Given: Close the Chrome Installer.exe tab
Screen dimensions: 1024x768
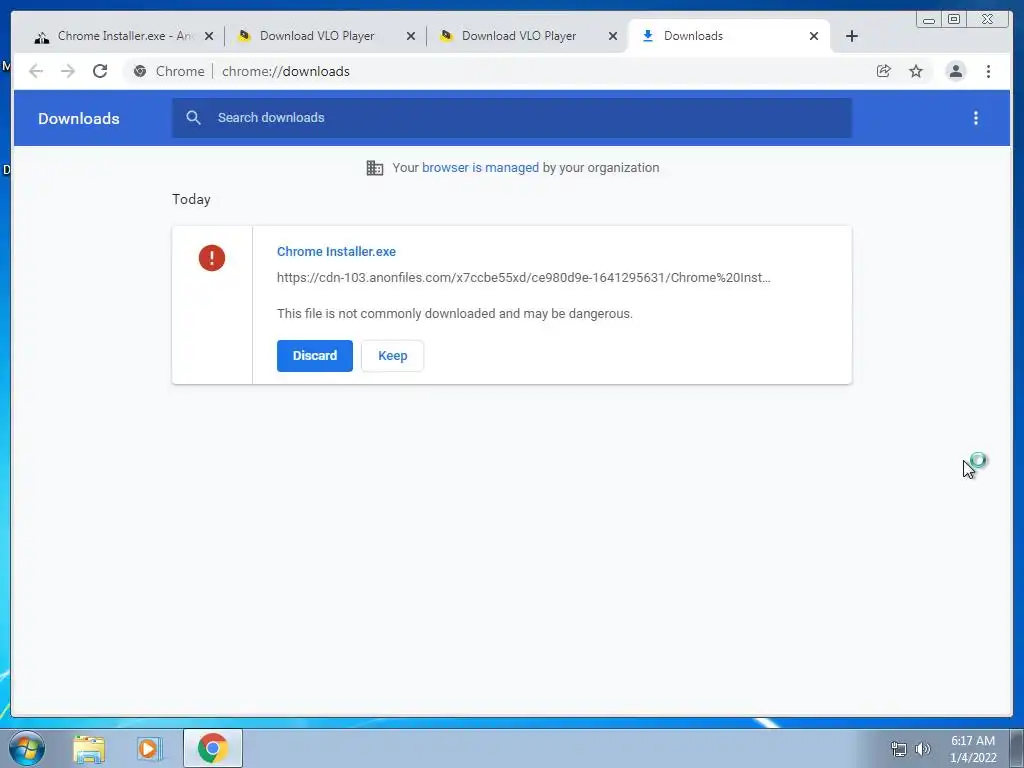Looking at the screenshot, I should click(x=209, y=36).
